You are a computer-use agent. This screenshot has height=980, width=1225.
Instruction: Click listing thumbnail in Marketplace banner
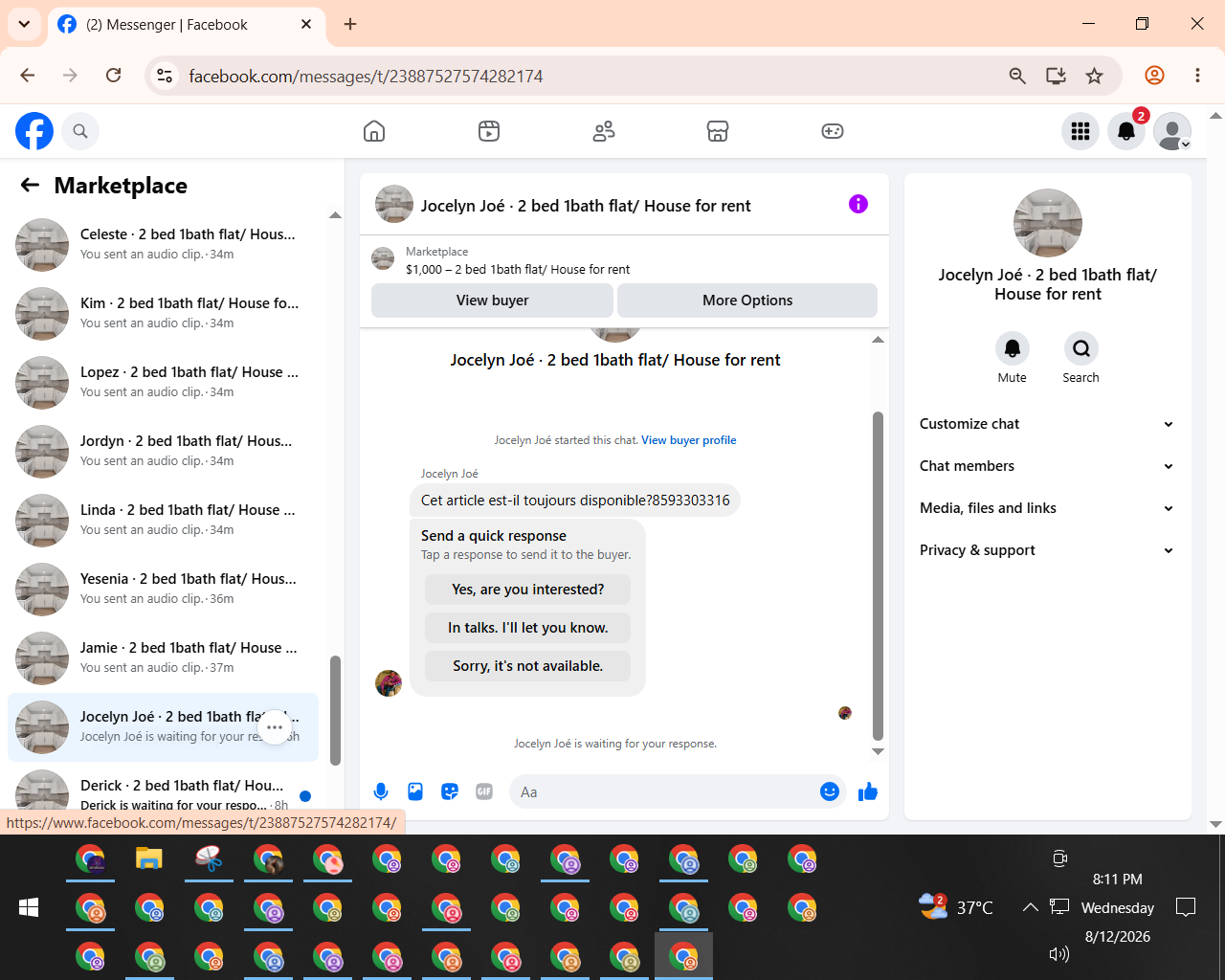[383, 258]
